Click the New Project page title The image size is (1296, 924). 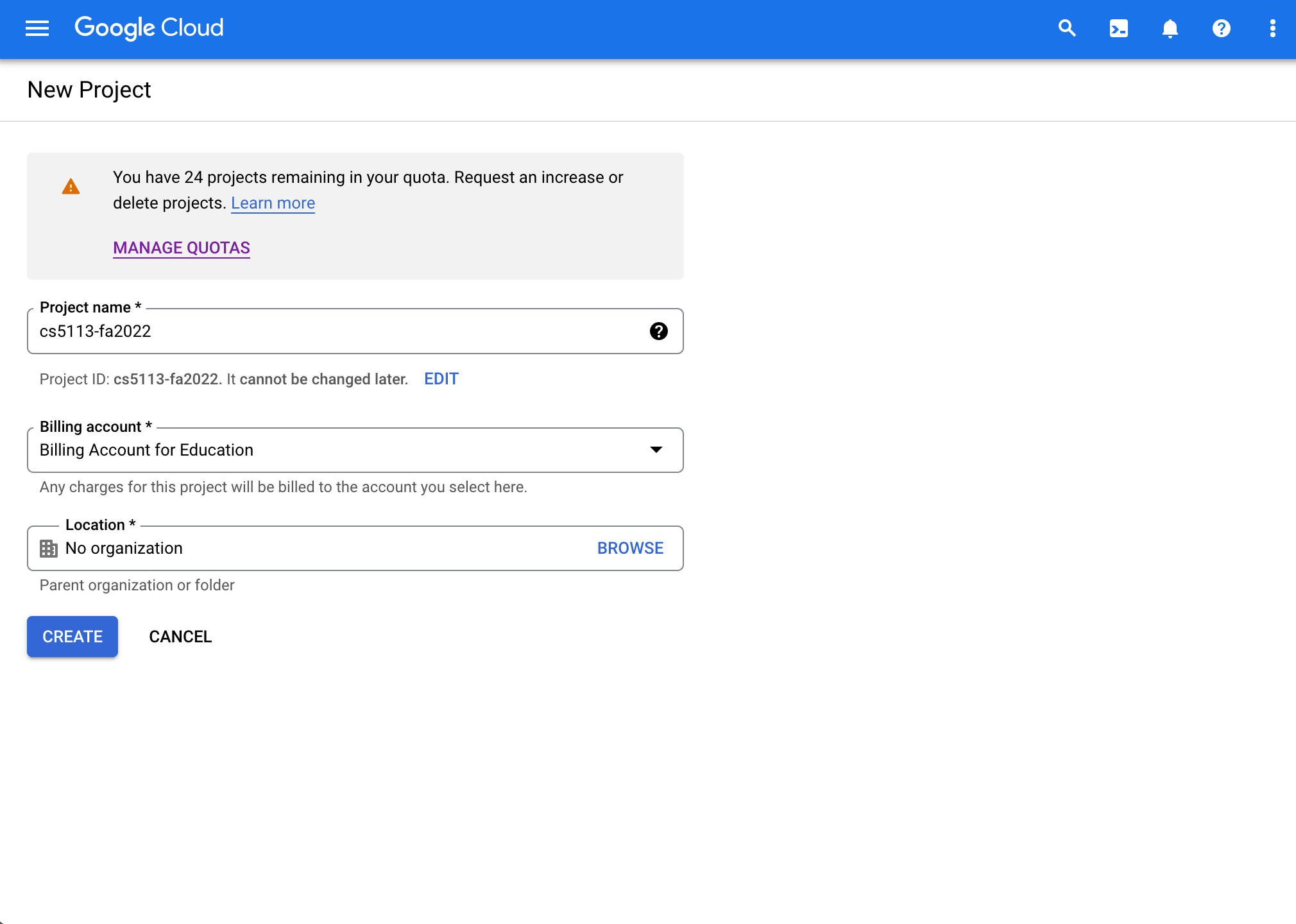pos(89,89)
